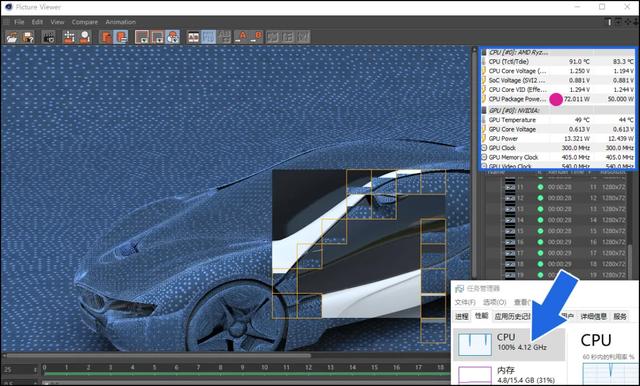Open the 文件(F) menu in Task Manager

[x=465, y=302]
